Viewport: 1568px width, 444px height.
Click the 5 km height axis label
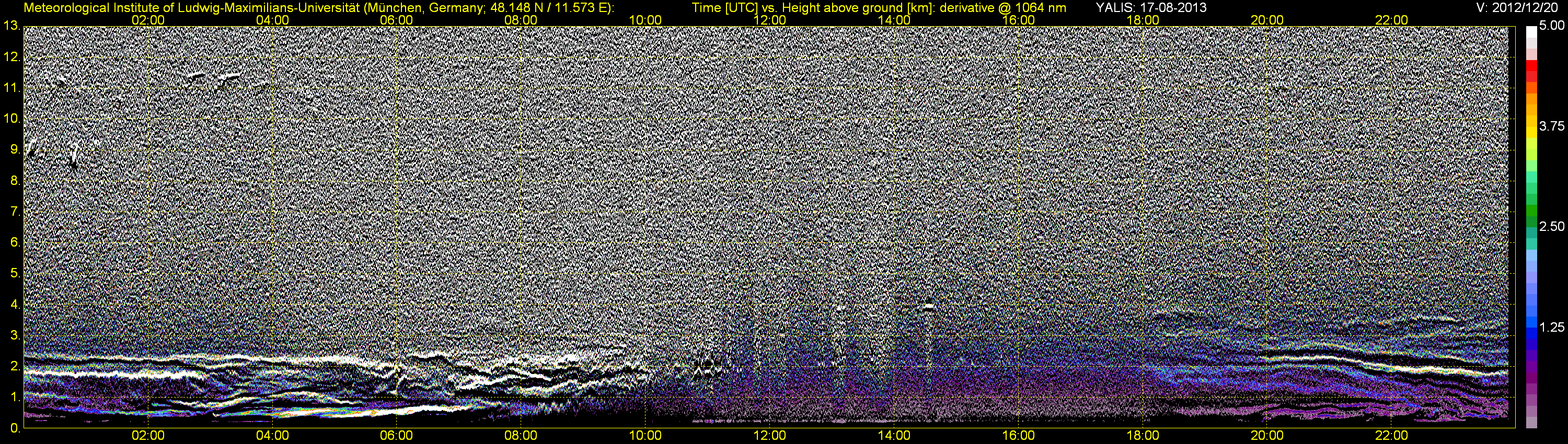tap(15, 273)
